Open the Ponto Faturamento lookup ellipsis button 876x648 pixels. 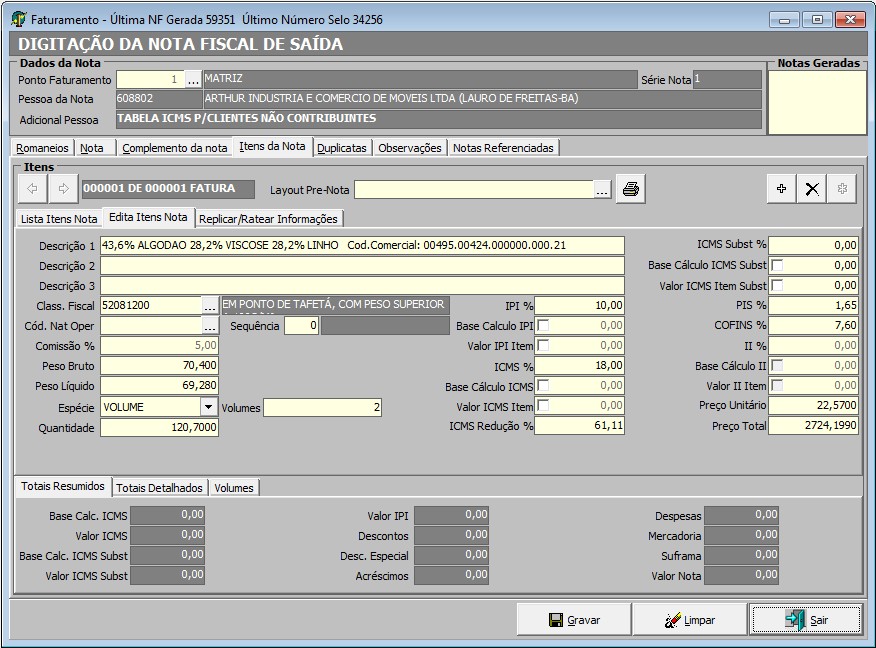click(194, 79)
